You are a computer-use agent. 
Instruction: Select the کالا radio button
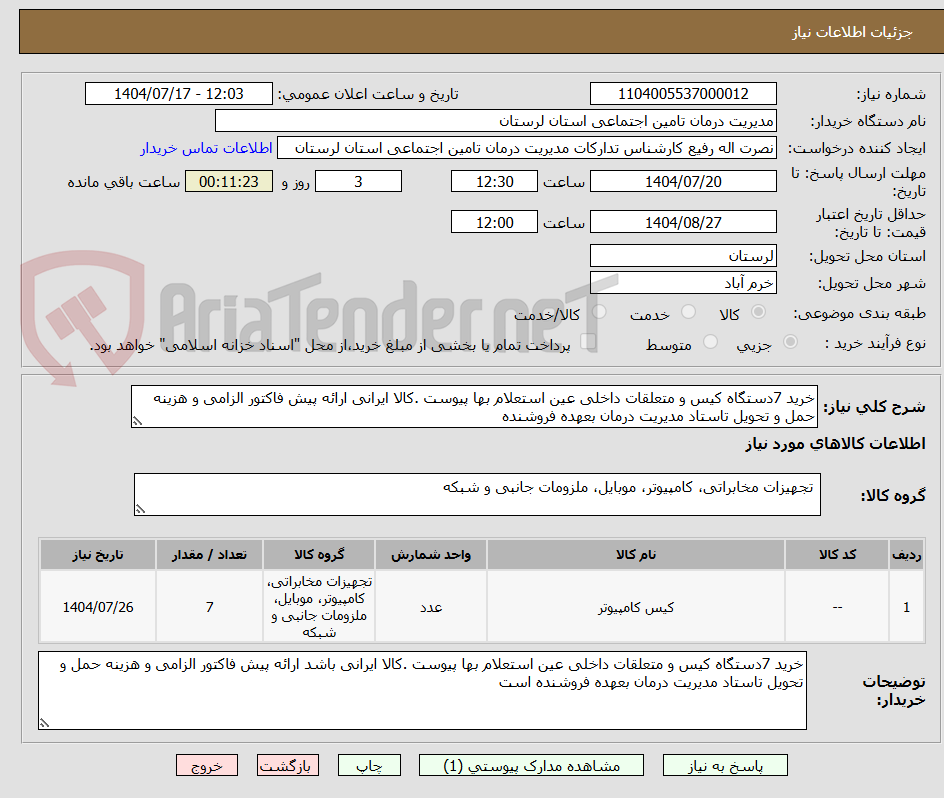[x=758, y=312]
